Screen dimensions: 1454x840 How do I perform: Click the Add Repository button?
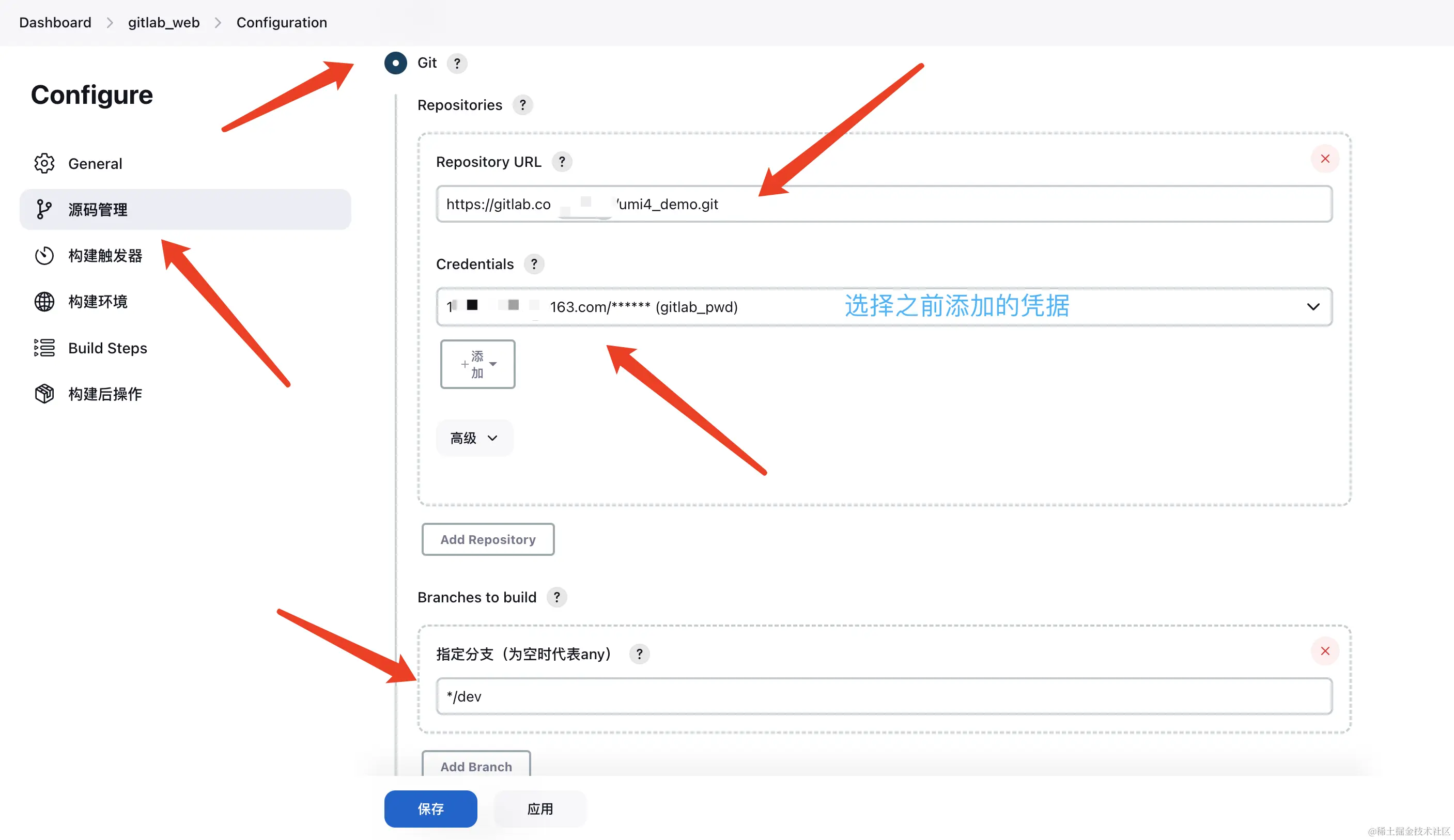pos(488,539)
